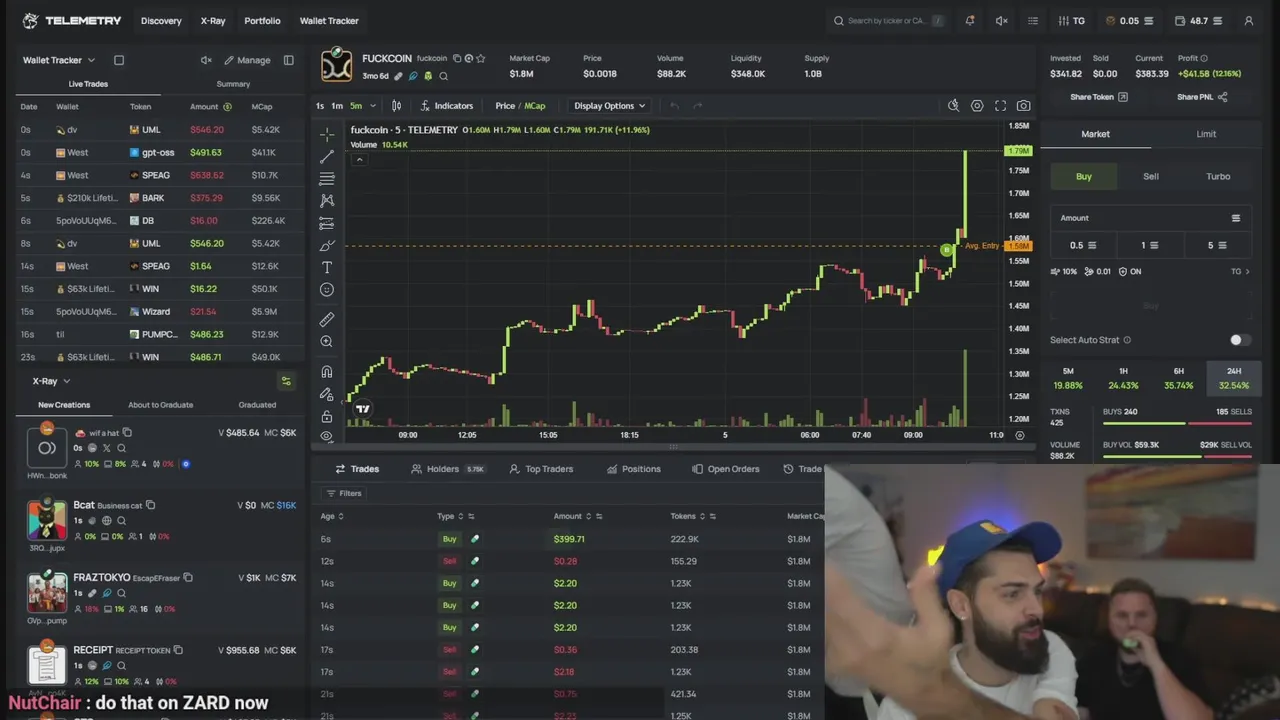Screen dimensions: 1280x720
Task: Open the notifications bell icon
Action: click(969, 20)
